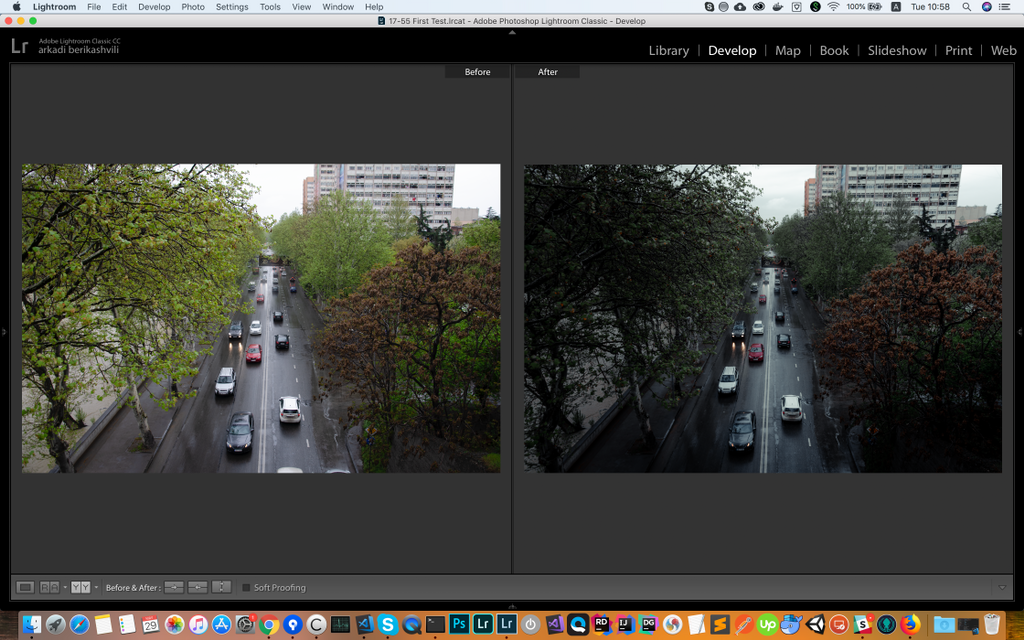
Task: Click the arkadi berikashvili identity plate name
Action: 78,50
